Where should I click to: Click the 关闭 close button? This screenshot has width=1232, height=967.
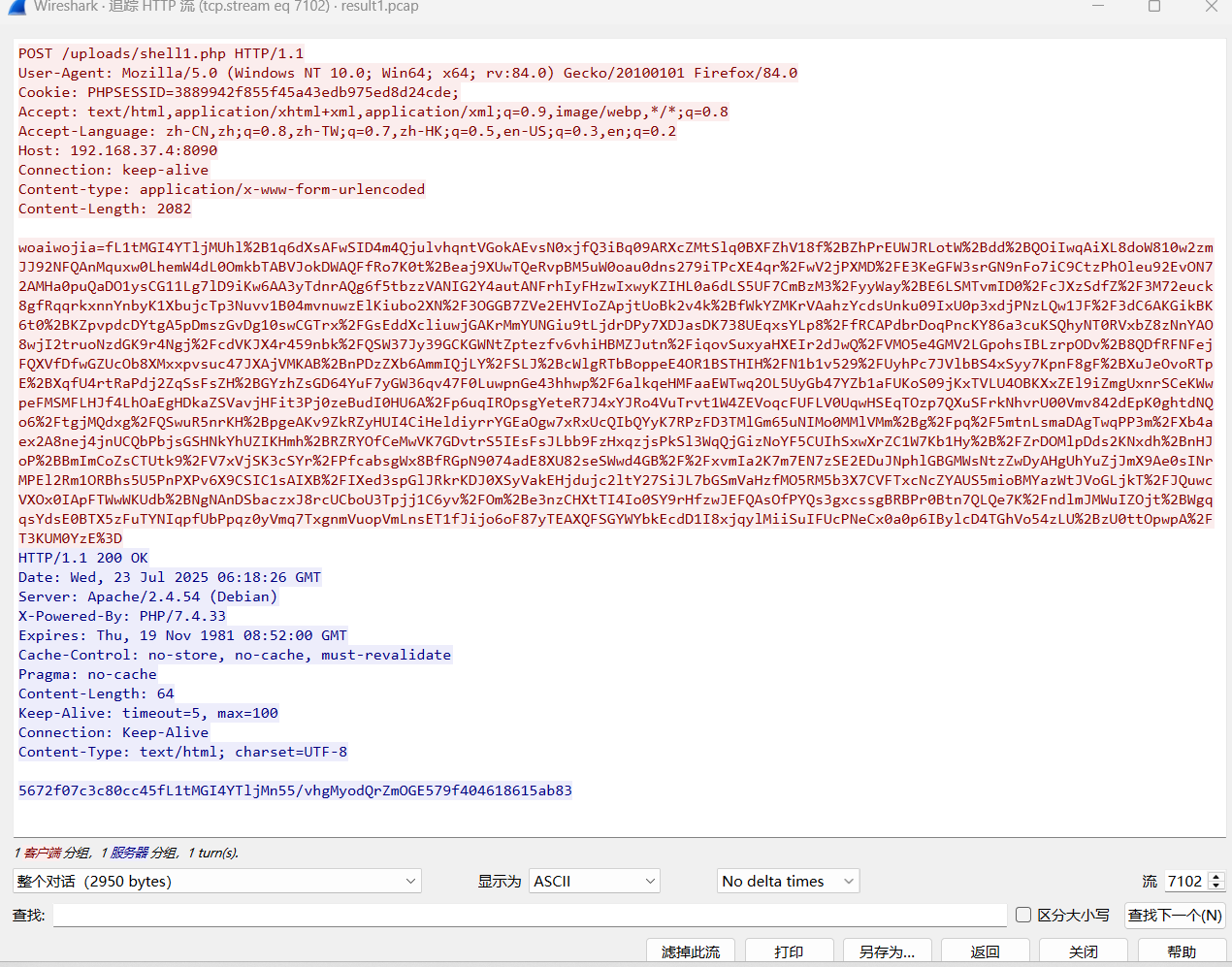pyautogui.click(x=1084, y=951)
